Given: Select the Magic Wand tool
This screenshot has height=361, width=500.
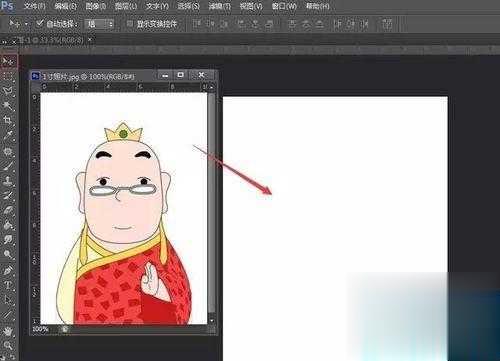Looking at the screenshot, I should (x=8, y=106).
